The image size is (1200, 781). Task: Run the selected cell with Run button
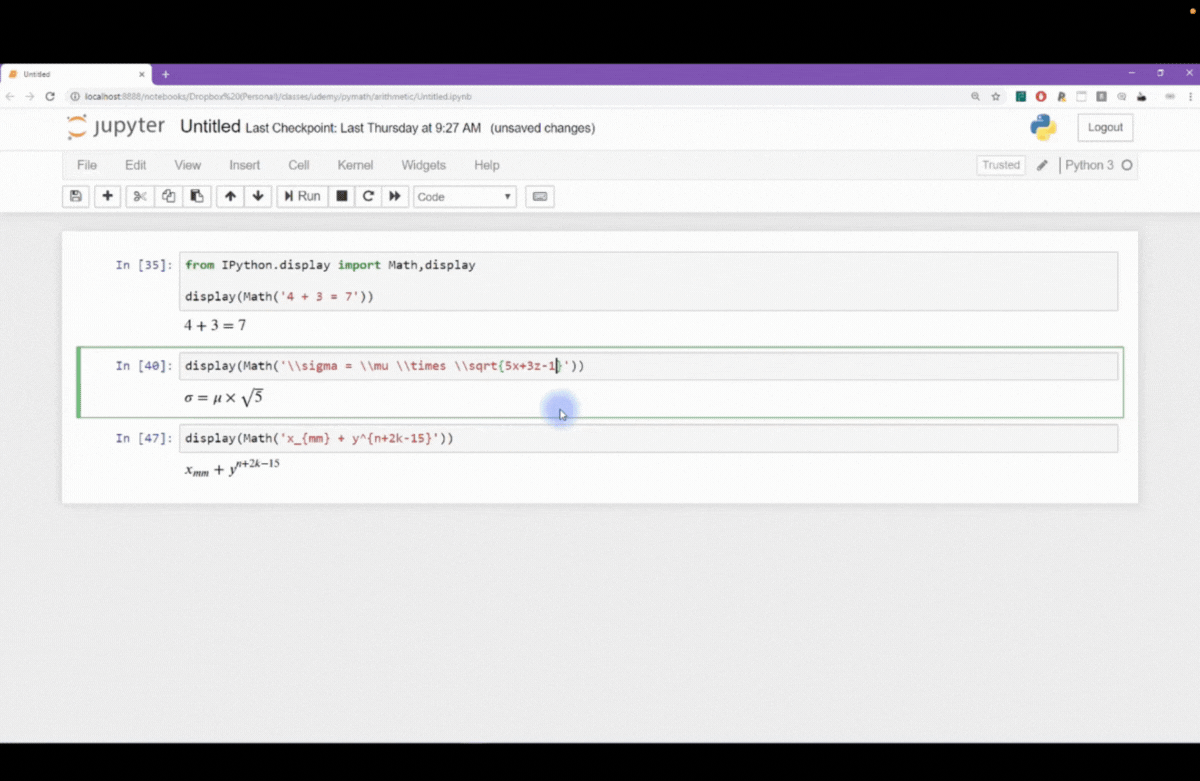point(302,196)
